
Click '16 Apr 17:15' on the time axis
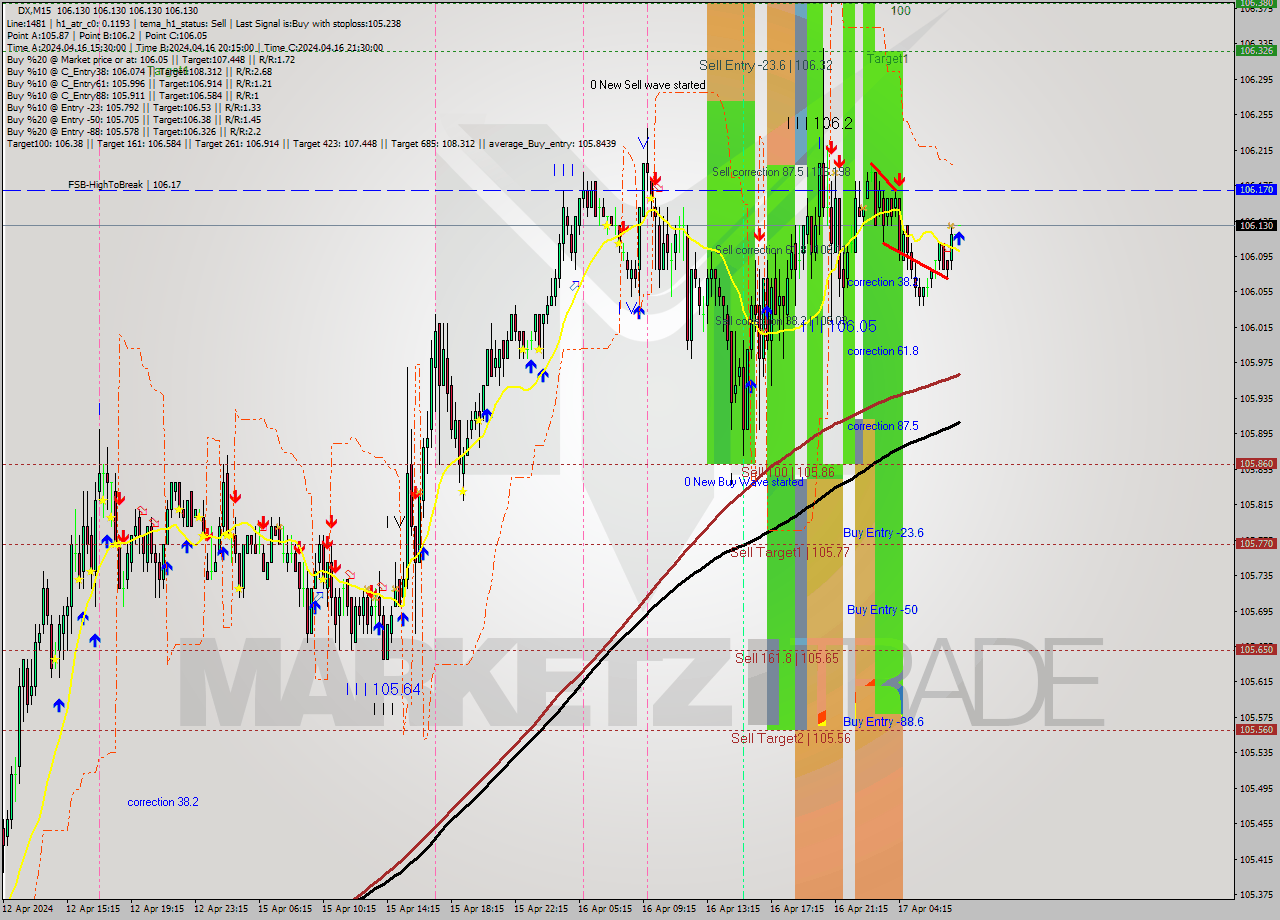797,909
